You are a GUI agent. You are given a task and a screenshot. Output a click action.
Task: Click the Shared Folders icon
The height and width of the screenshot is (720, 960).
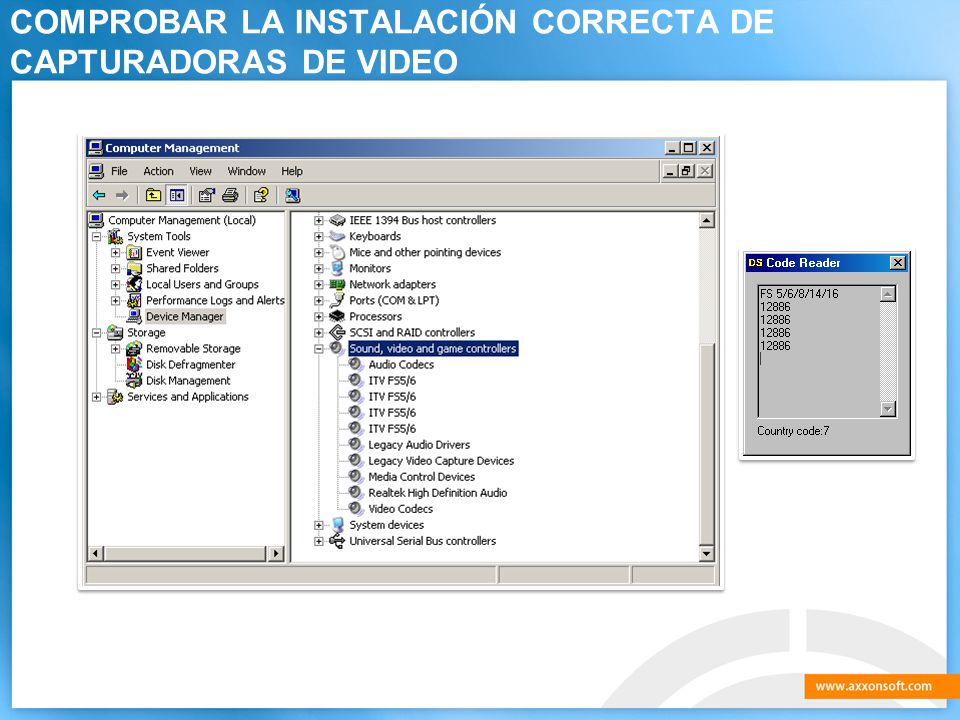[134, 268]
